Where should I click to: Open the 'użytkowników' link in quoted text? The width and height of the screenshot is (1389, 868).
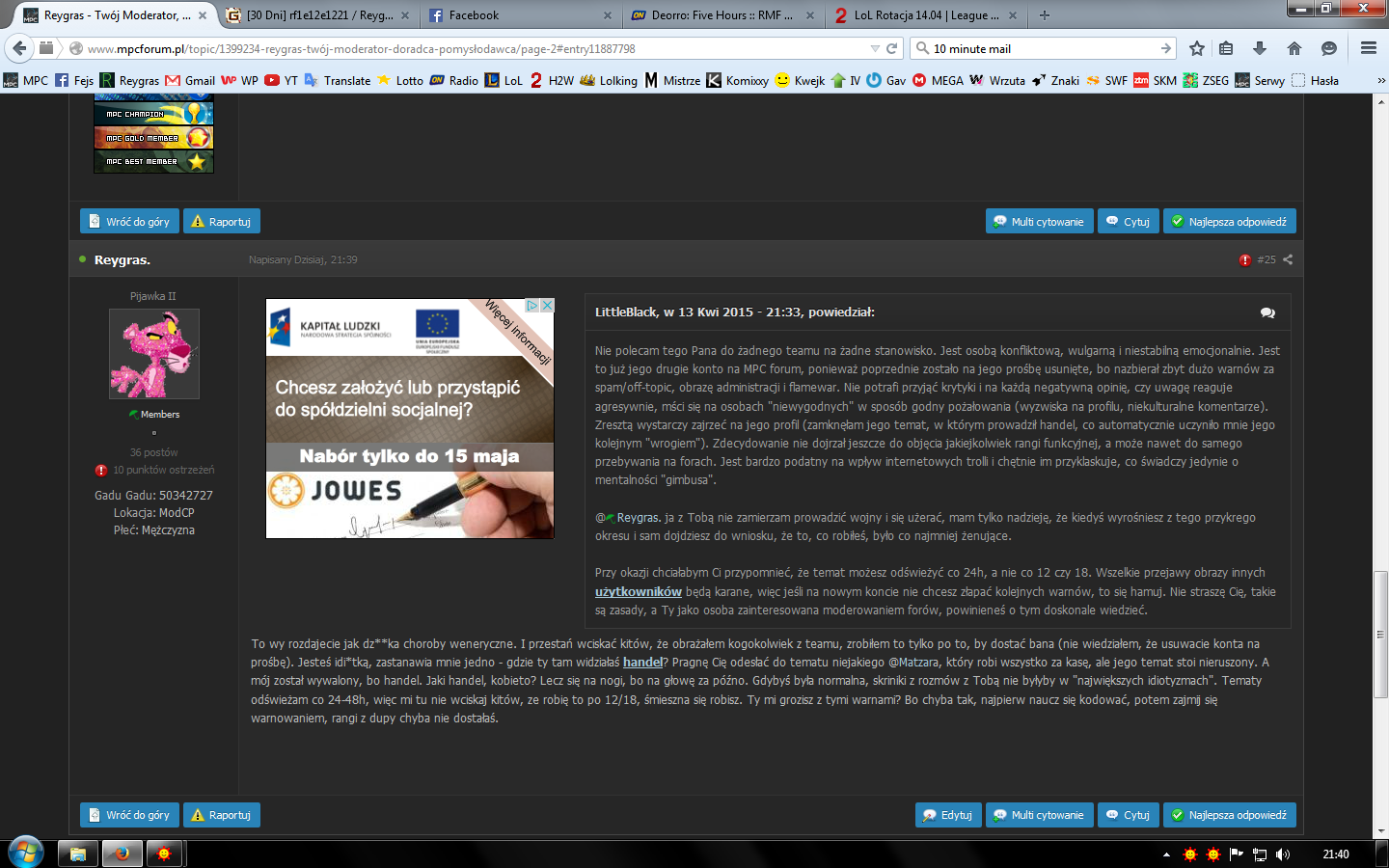(x=639, y=592)
